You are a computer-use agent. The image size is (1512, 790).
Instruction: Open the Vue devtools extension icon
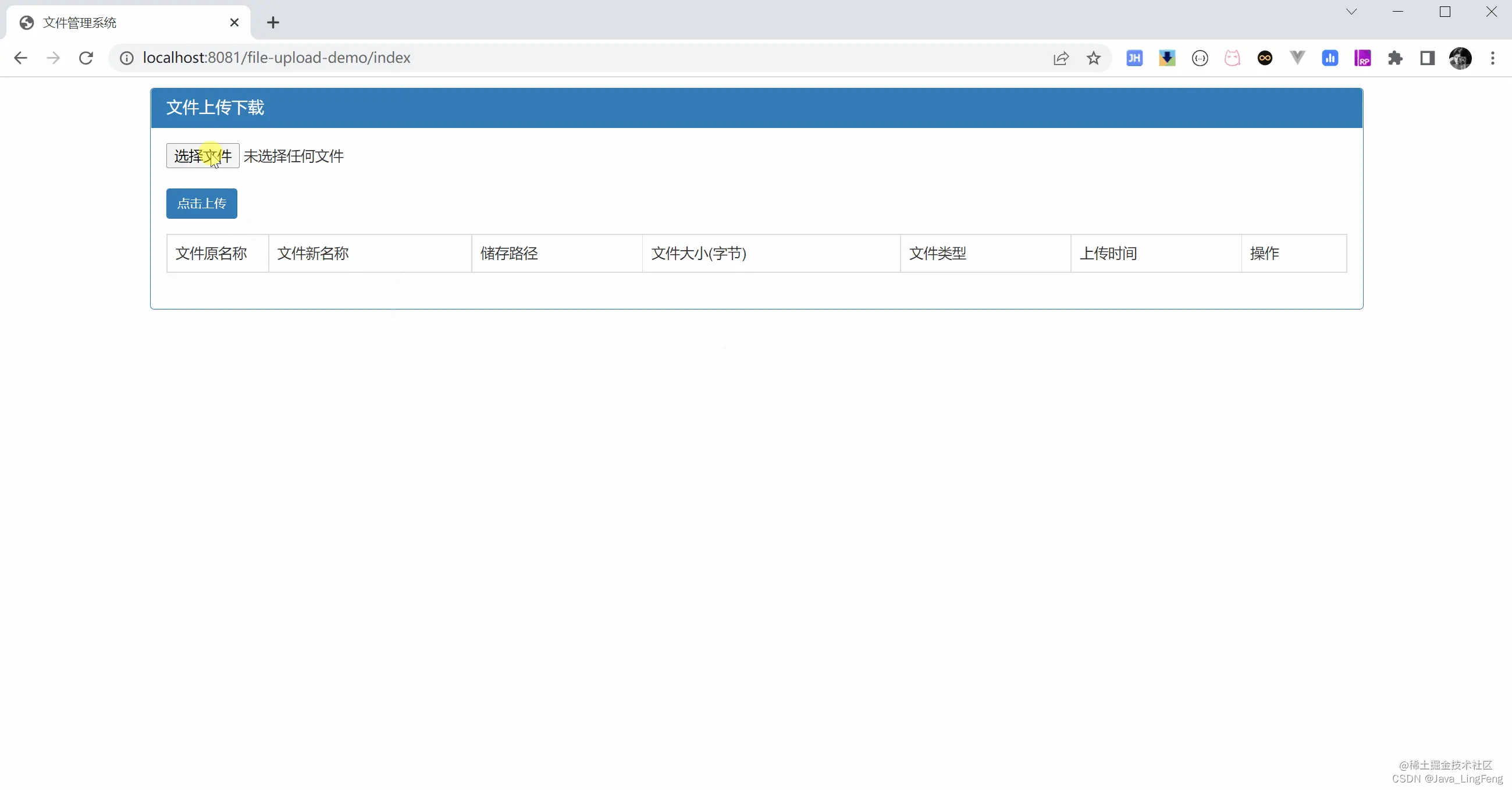[x=1297, y=58]
